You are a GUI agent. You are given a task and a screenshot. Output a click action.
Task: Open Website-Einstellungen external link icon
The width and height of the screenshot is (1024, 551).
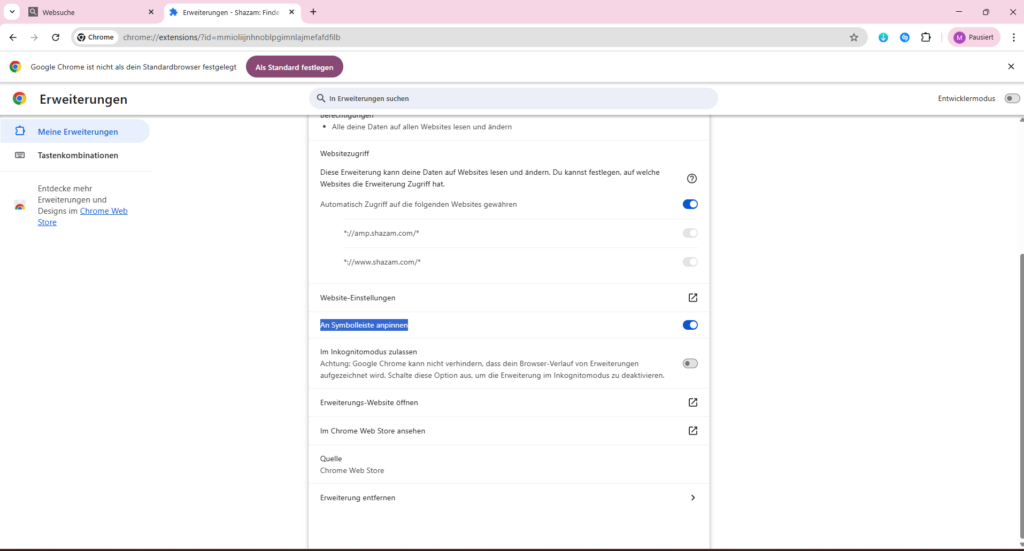692,298
